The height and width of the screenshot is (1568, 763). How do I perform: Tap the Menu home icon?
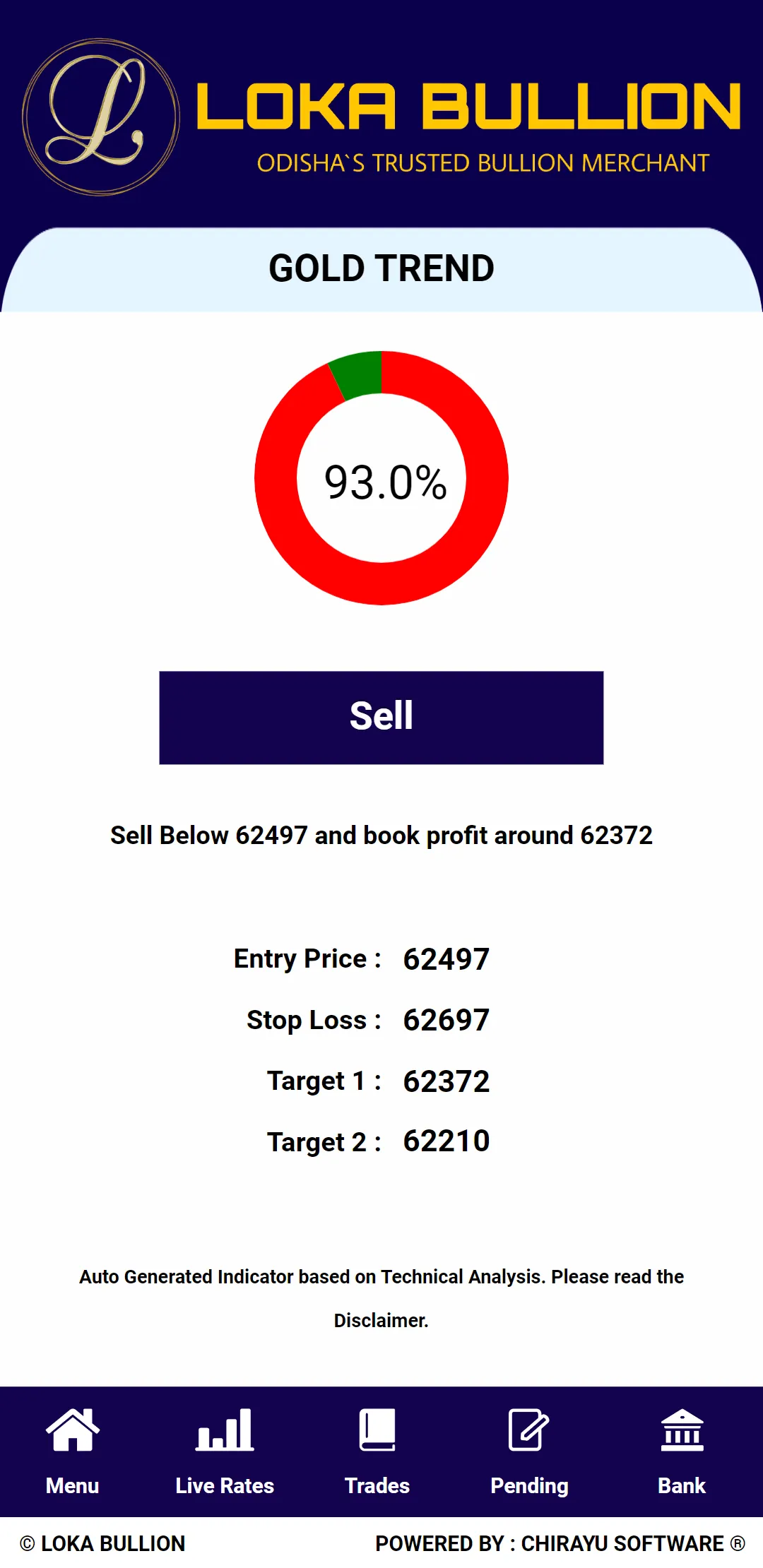tap(72, 1429)
